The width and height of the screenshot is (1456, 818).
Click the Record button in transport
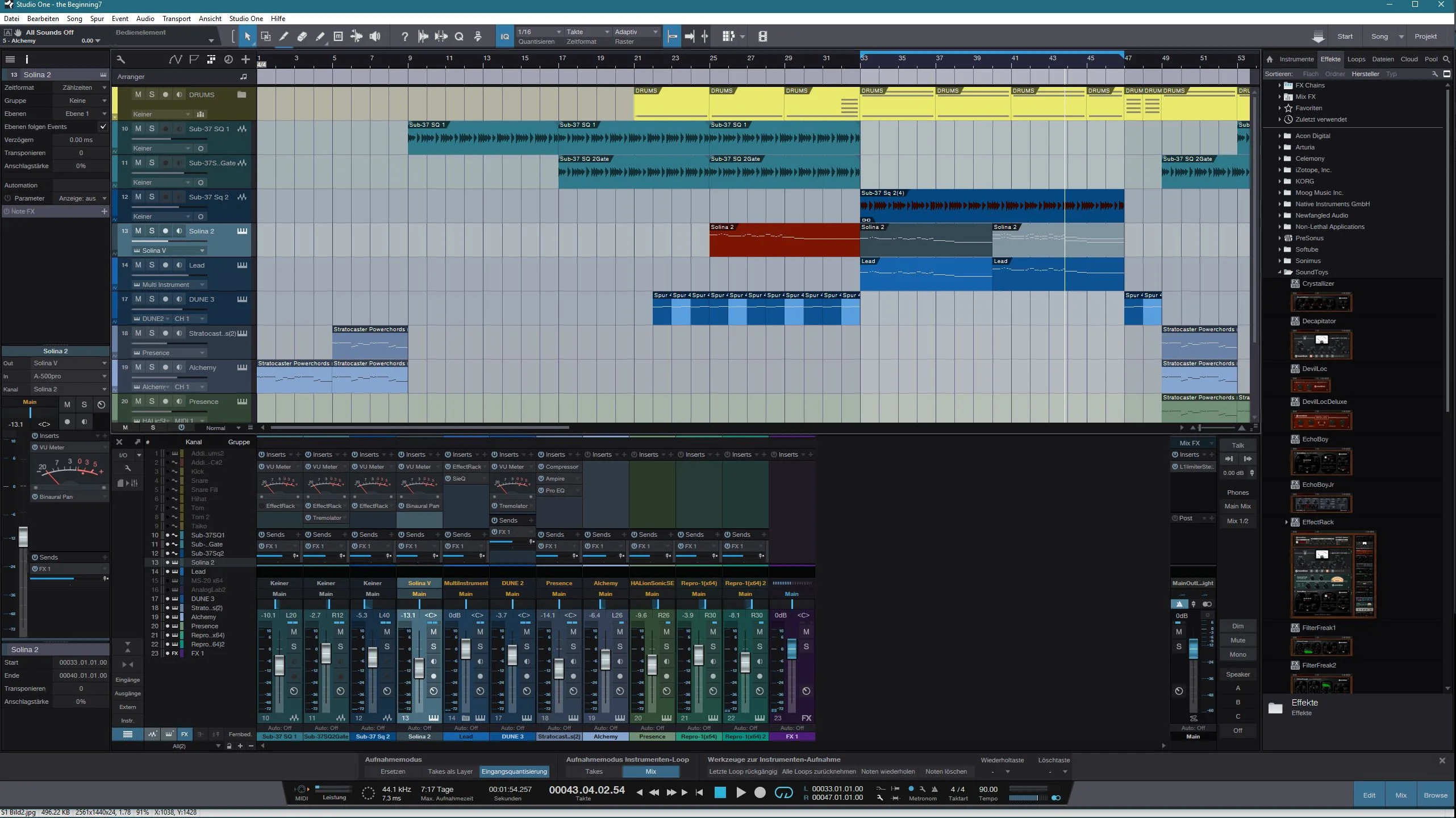pyautogui.click(x=760, y=792)
